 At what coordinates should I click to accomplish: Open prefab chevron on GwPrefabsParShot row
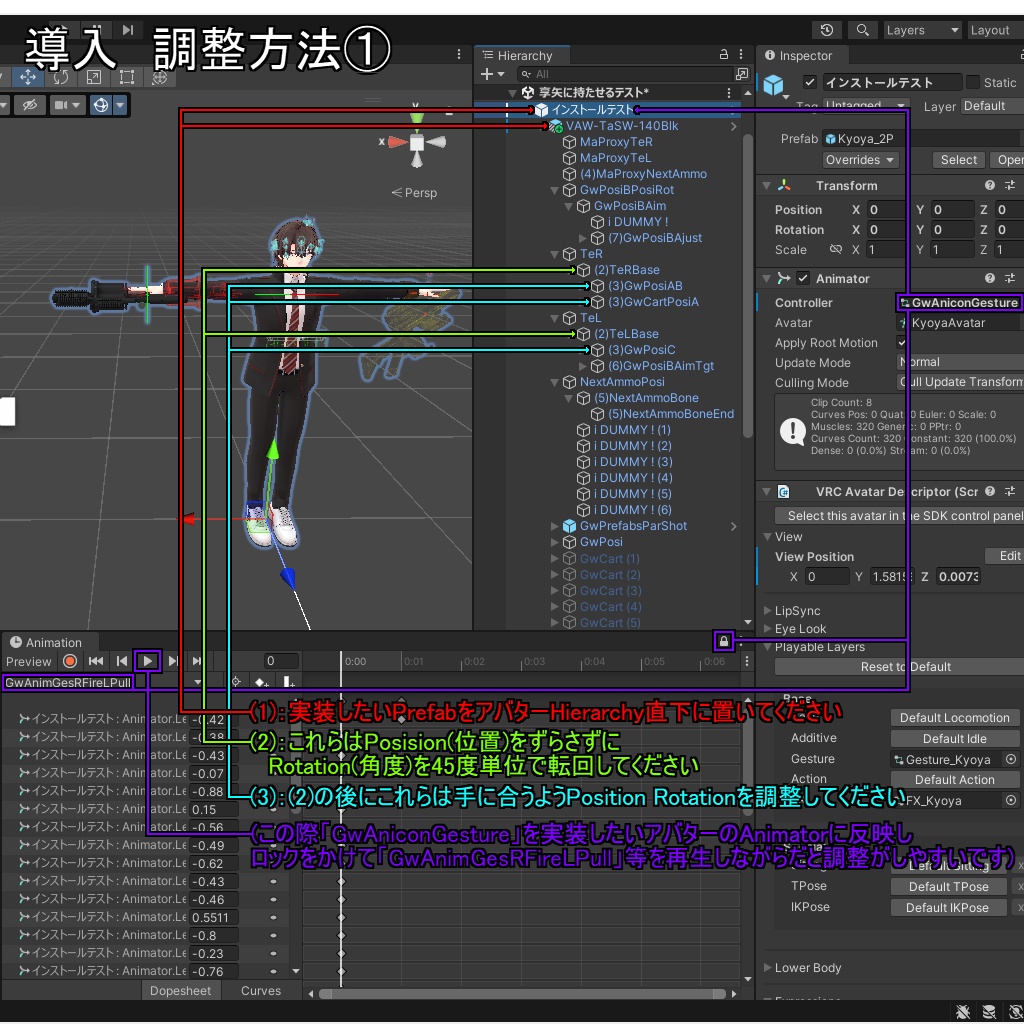(734, 526)
